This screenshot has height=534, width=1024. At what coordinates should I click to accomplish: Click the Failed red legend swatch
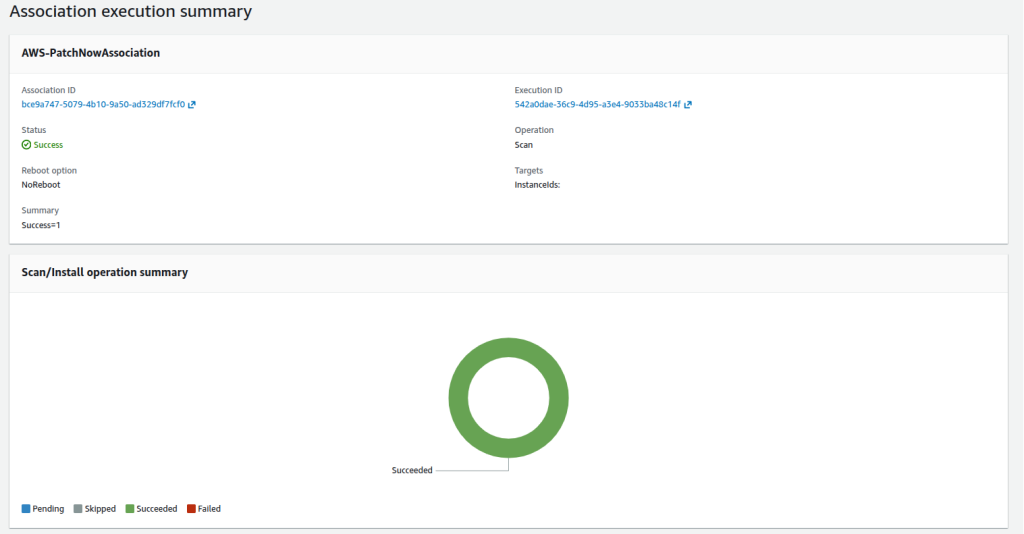point(191,509)
